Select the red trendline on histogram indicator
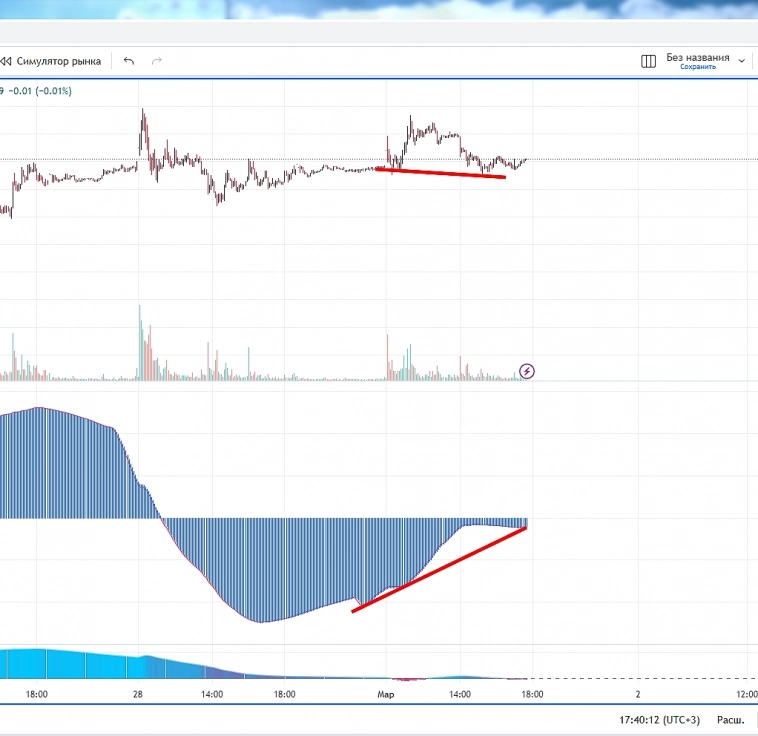This screenshot has height=736, width=758. [440, 568]
